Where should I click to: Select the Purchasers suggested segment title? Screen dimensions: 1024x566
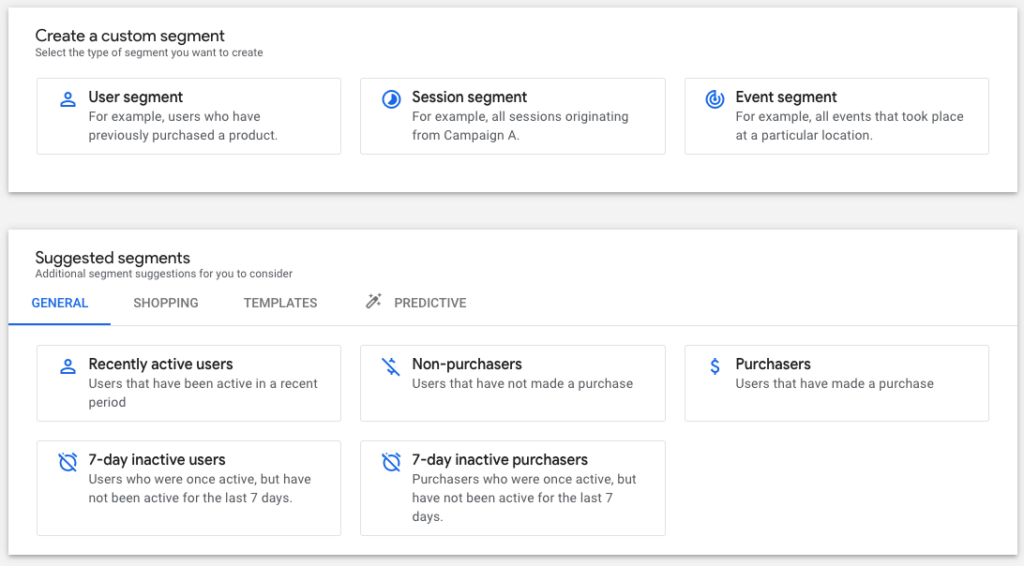(x=773, y=364)
